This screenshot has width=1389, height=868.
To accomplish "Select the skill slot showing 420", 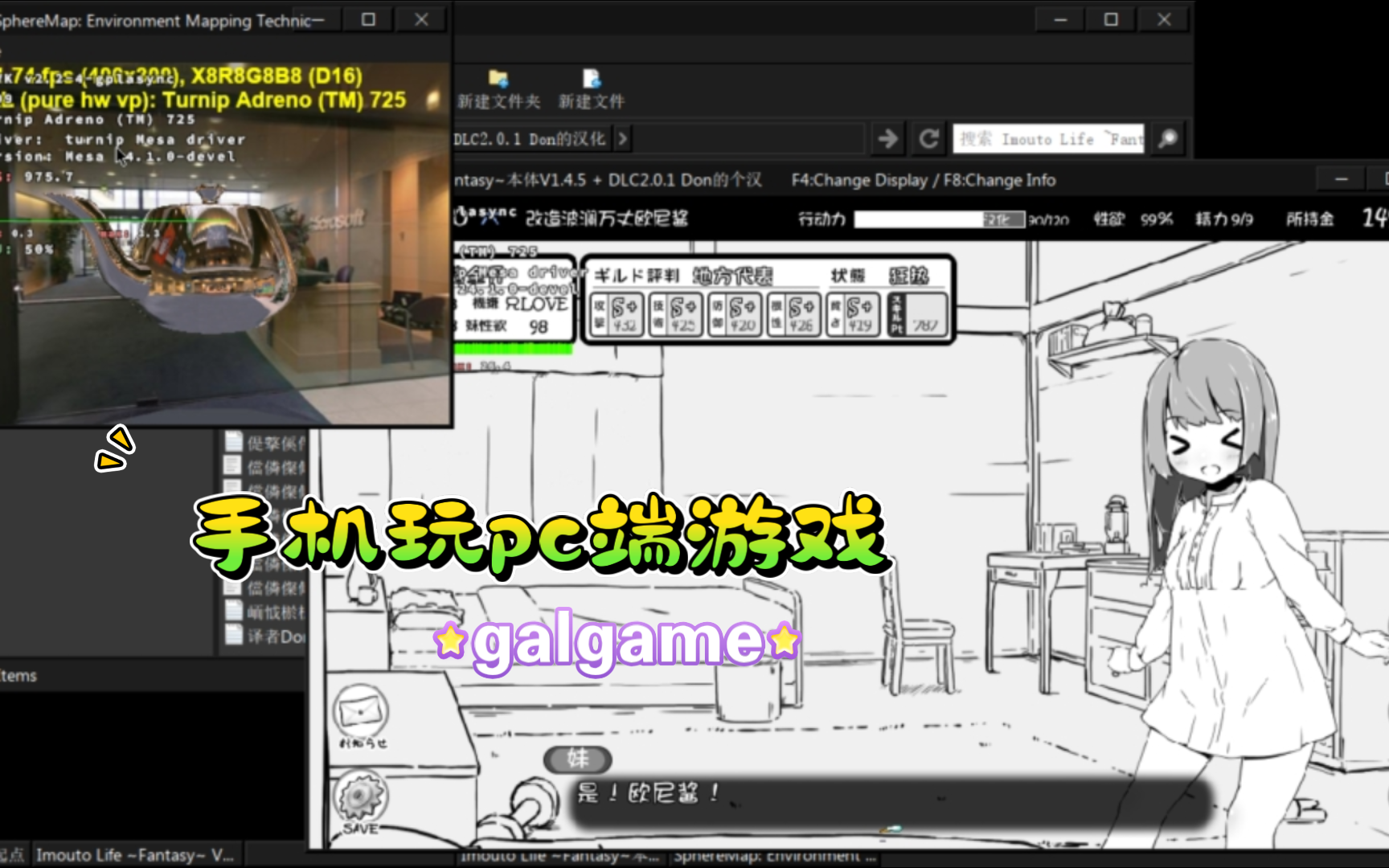I will [735, 314].
